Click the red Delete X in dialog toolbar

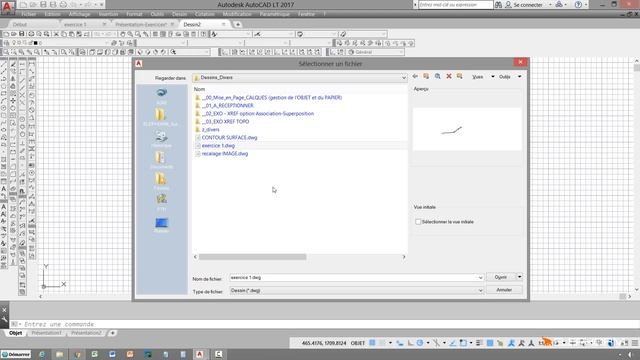(x=449, y=76)
